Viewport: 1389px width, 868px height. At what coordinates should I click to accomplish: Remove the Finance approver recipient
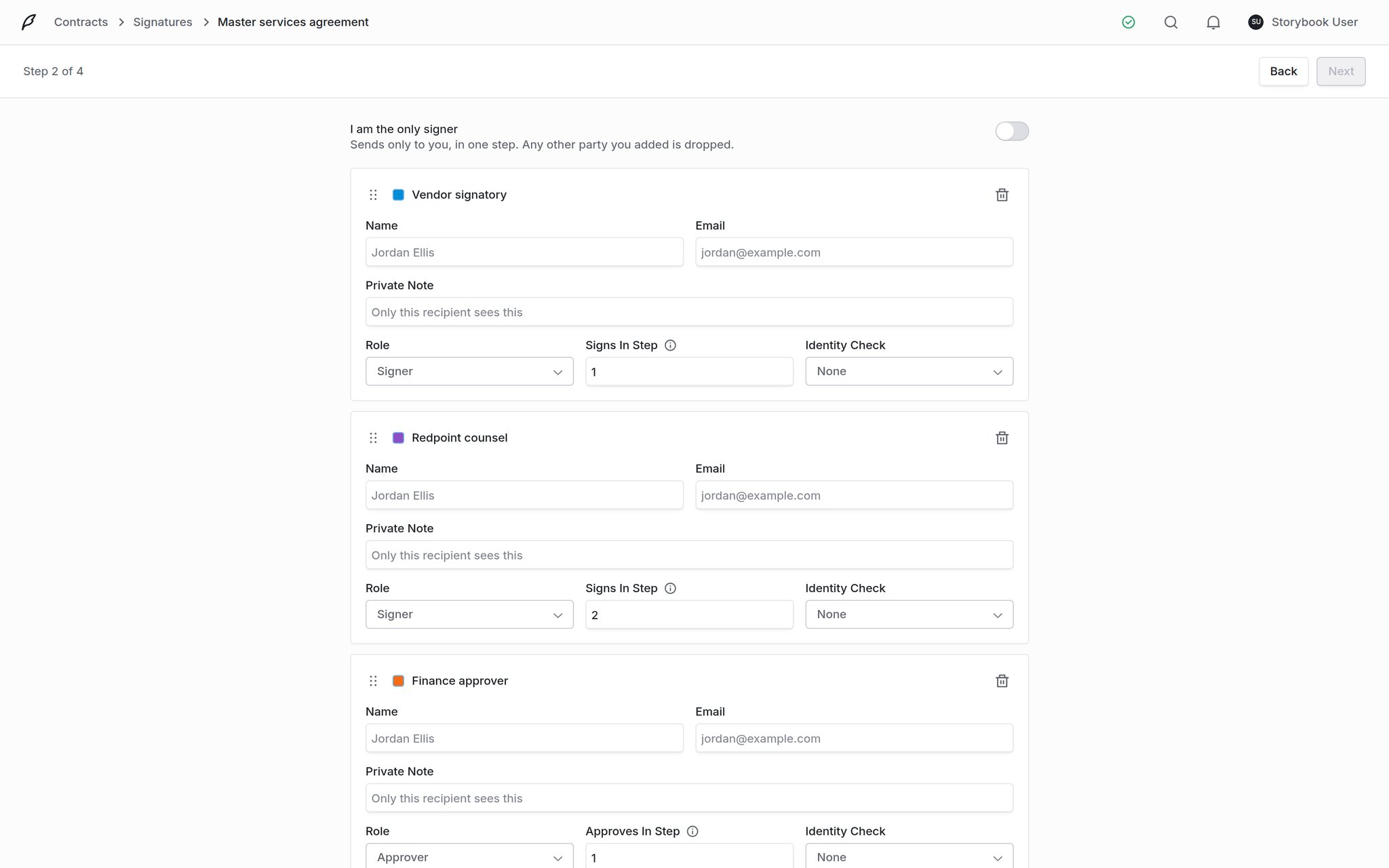coord(1002,681)
